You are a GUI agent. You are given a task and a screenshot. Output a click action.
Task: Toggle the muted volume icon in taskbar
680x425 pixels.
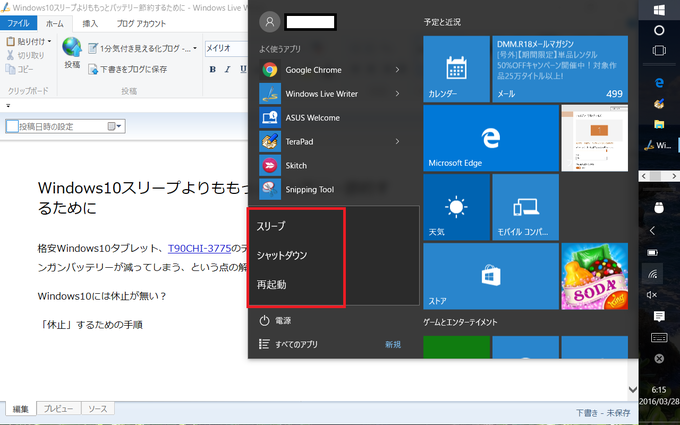pos(658,294)
